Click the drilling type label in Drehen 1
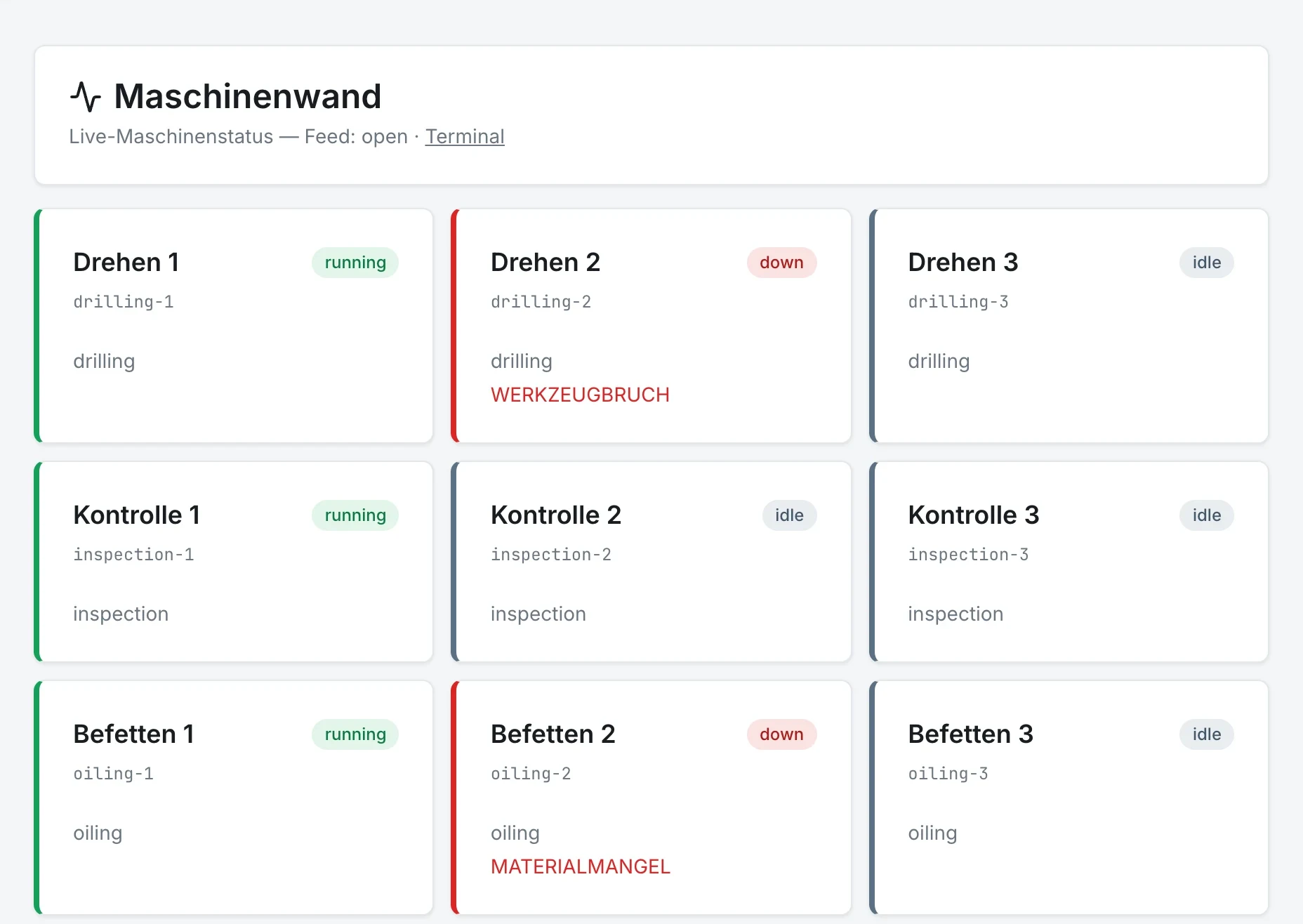The image size is (1303, 924). (x=105, y=362)
